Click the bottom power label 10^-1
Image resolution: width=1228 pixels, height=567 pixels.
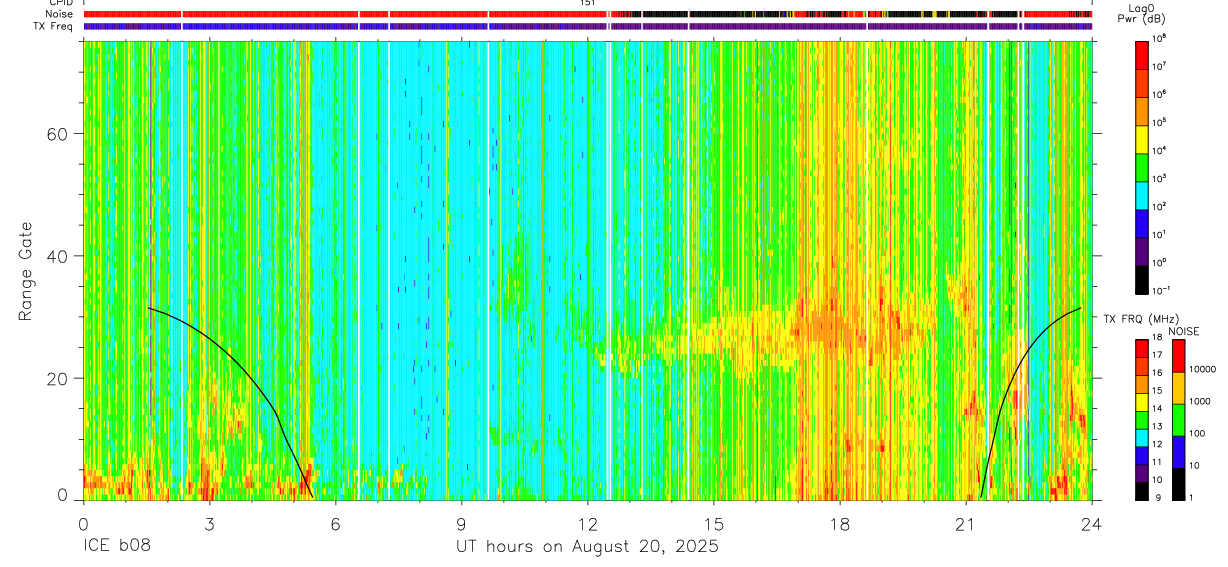[1162, 290]
